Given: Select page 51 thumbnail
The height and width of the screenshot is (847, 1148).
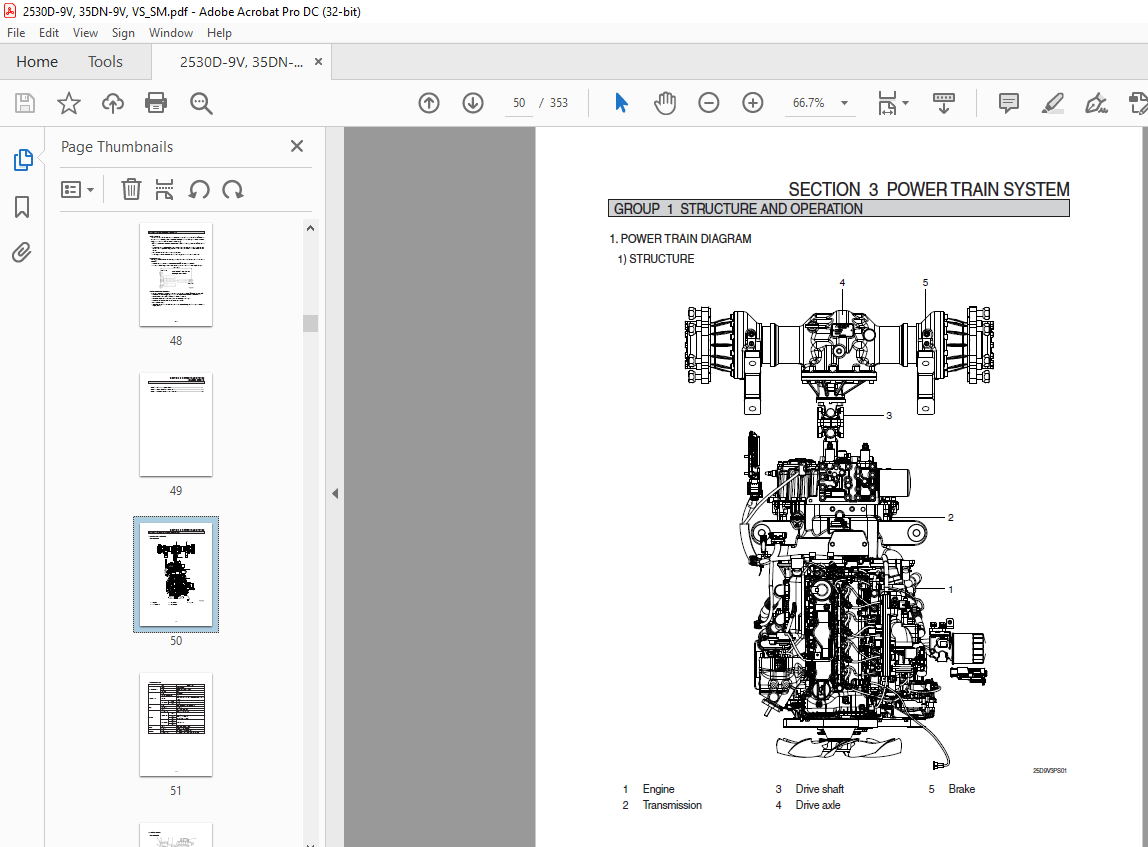Looking at the screenshot, I should pos(176,725).
